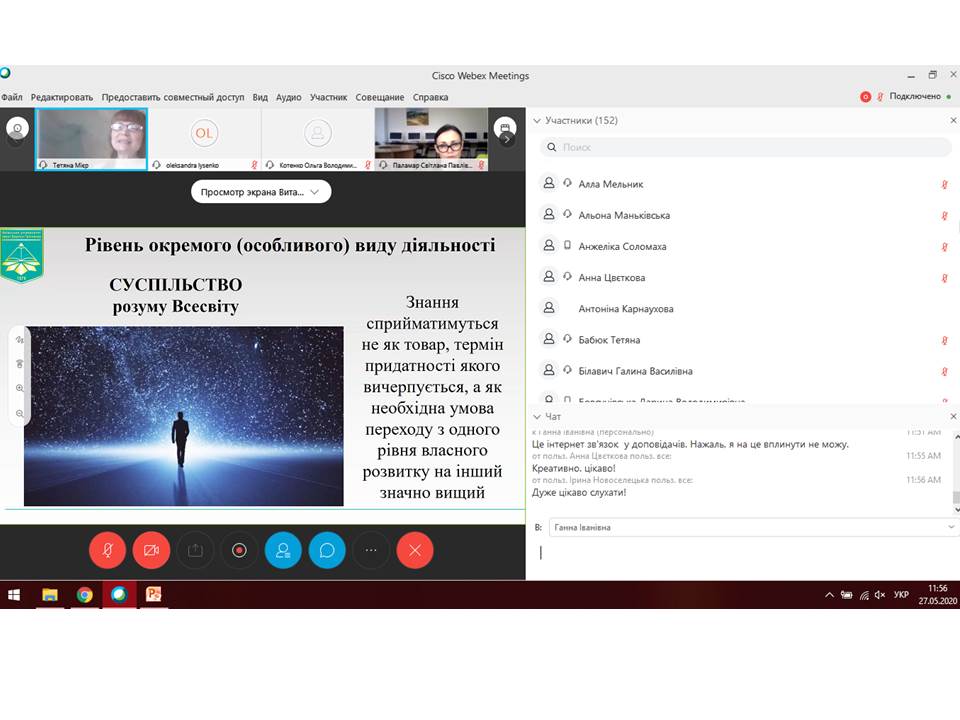The image size is (960, 720).
Task: Start recording with the record button
Action: pyautogui.click(x=239, y=550)
